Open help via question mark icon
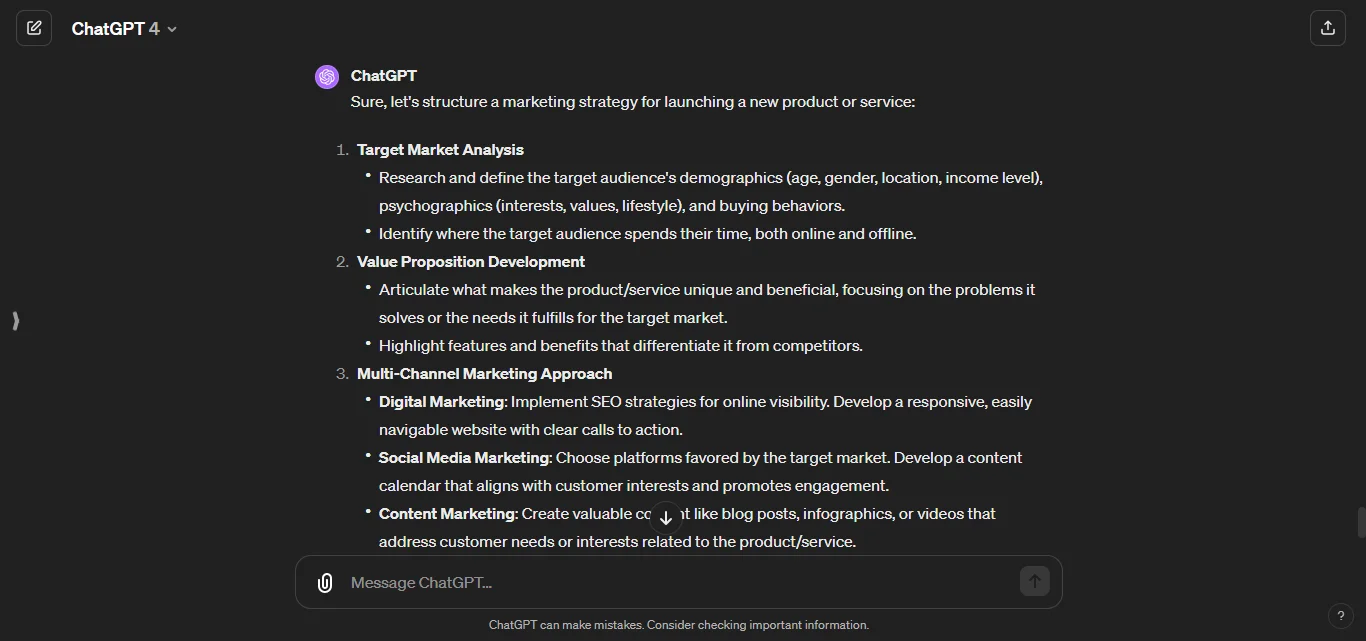 (x=1340, y=616)
